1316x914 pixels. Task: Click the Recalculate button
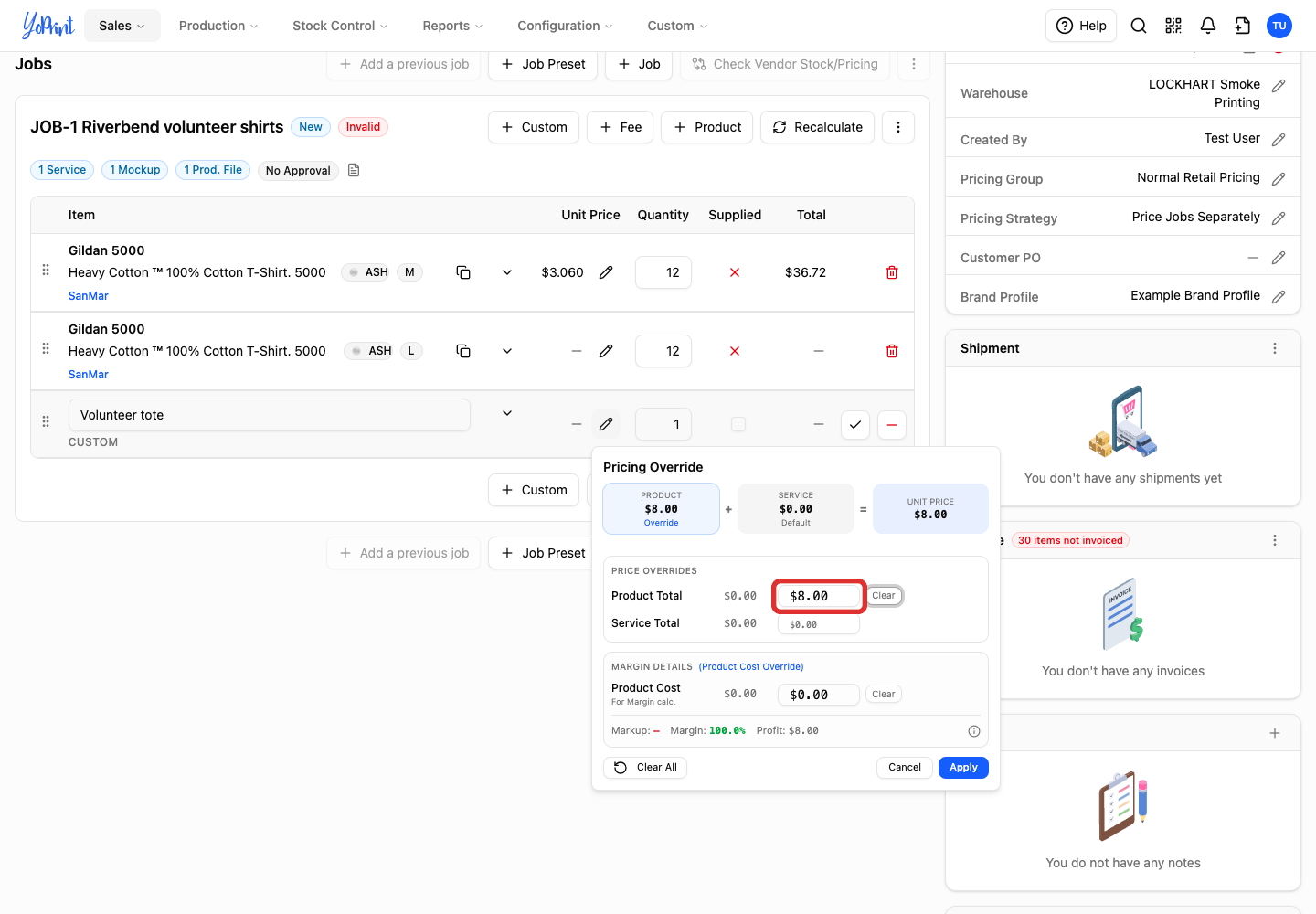[x=817, y=127]
